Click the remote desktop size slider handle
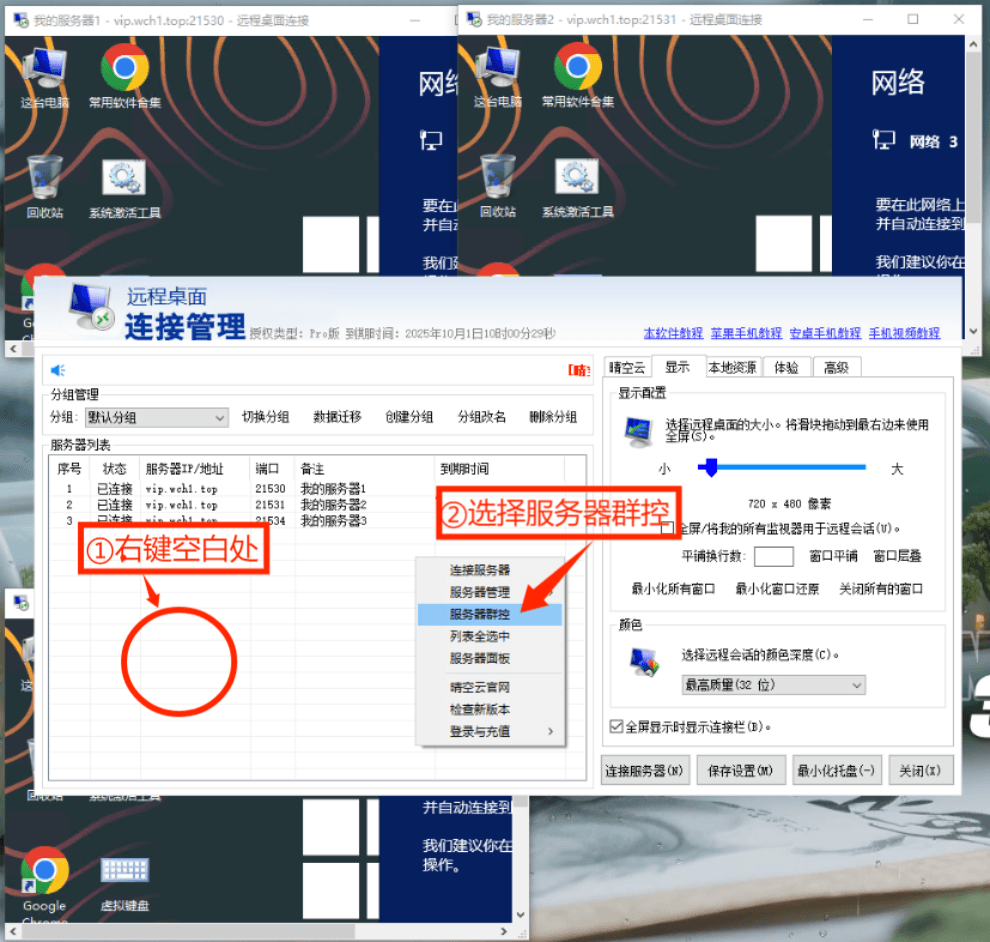The image size is (990, 942). (x=709, y=467)
